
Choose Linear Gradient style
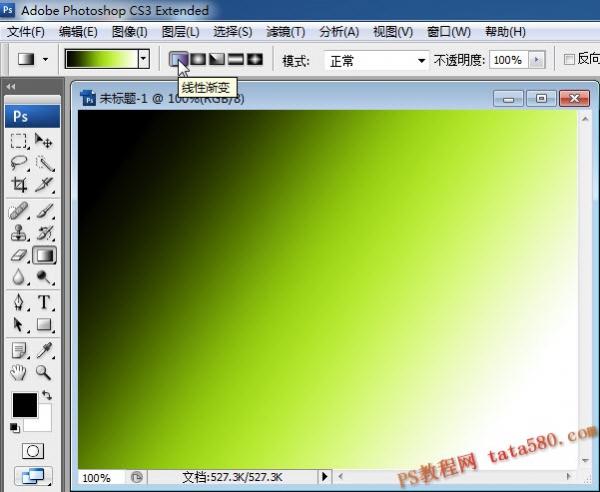click(x=178, y=59)
